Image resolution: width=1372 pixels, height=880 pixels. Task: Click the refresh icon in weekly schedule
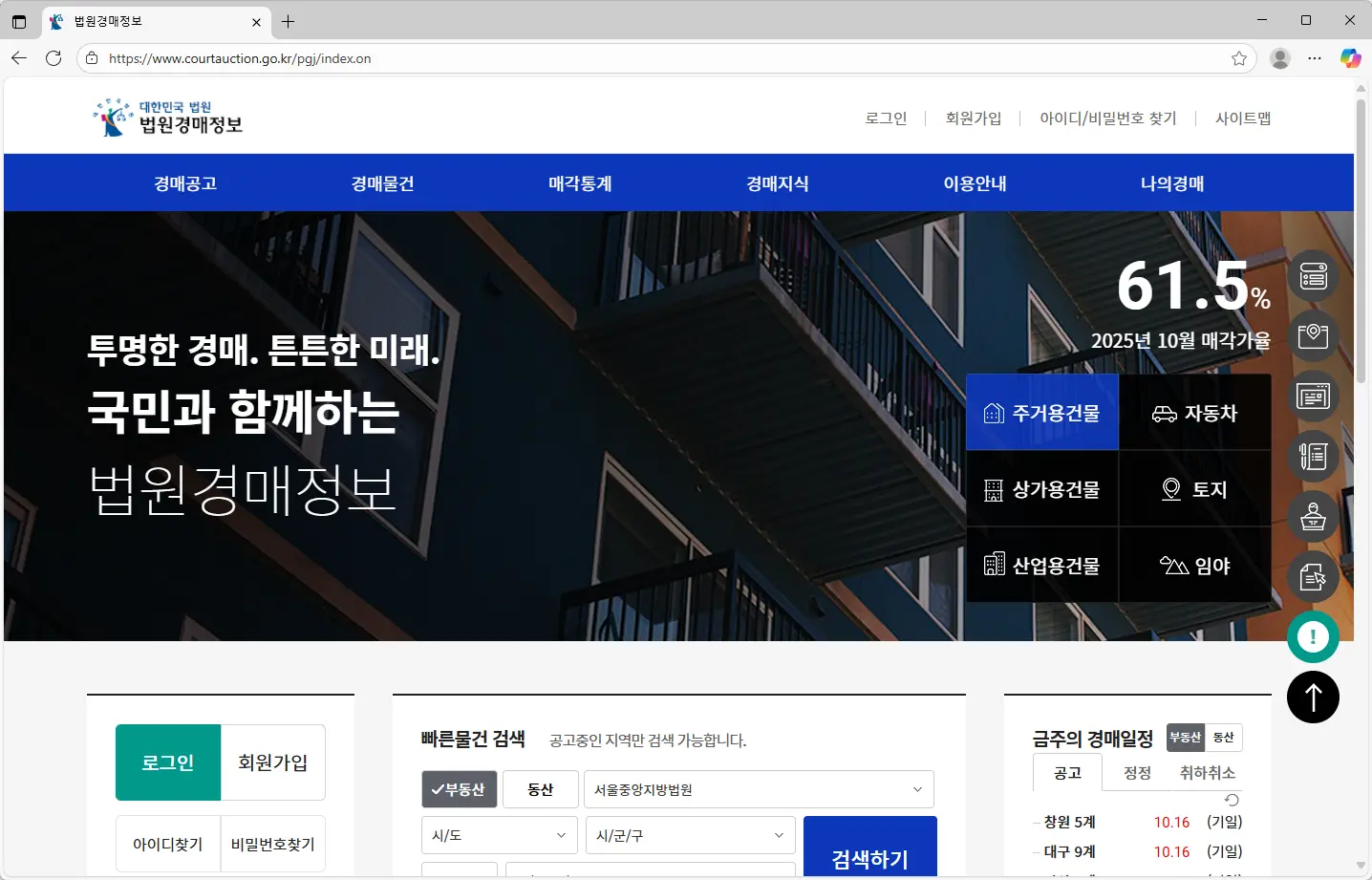(x=1232, y=800)
